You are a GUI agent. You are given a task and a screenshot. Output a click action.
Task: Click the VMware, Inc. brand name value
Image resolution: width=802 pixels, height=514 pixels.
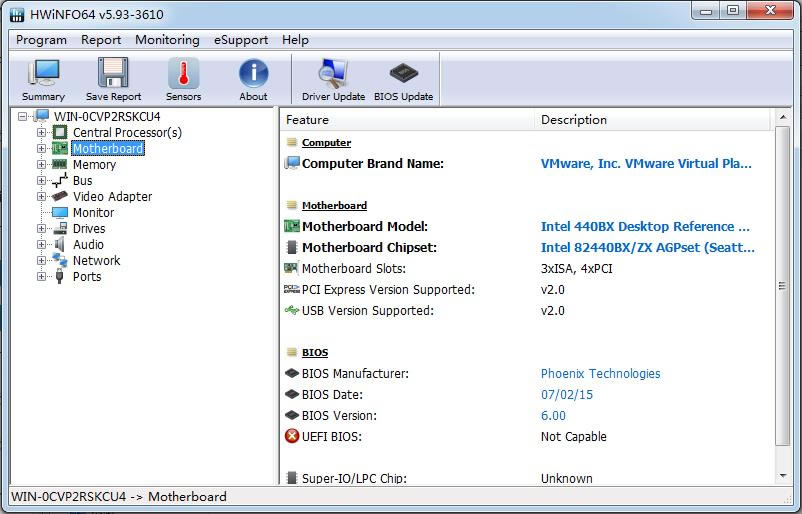coord(646,163)
